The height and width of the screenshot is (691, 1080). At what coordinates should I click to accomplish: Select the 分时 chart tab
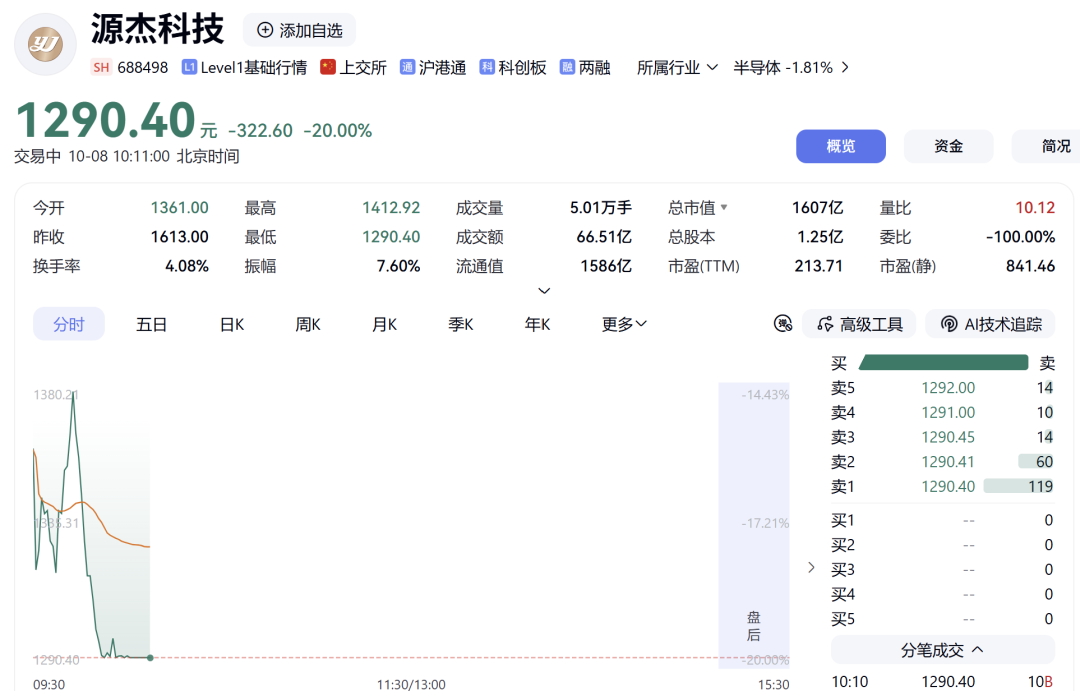tap(69, 324)
